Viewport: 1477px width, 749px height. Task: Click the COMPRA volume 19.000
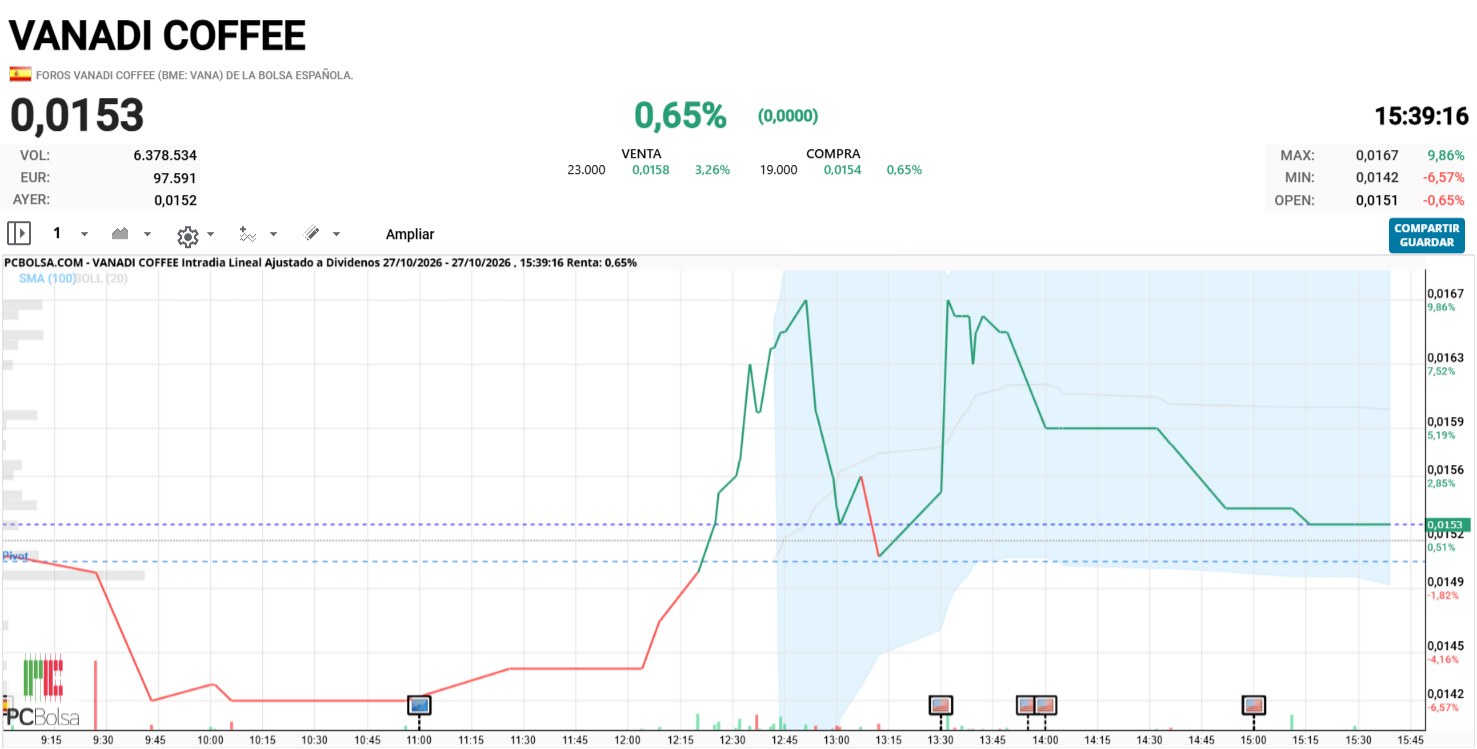click(779, 170)
